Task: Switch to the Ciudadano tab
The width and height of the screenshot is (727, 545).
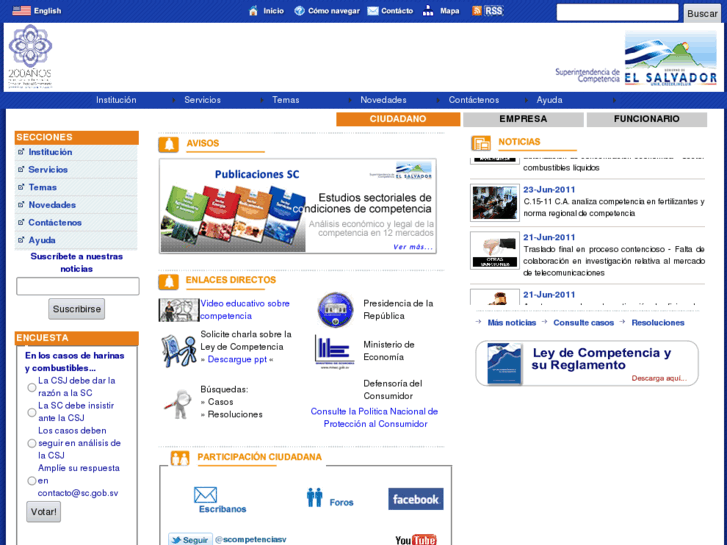Action: pos(398,119)
